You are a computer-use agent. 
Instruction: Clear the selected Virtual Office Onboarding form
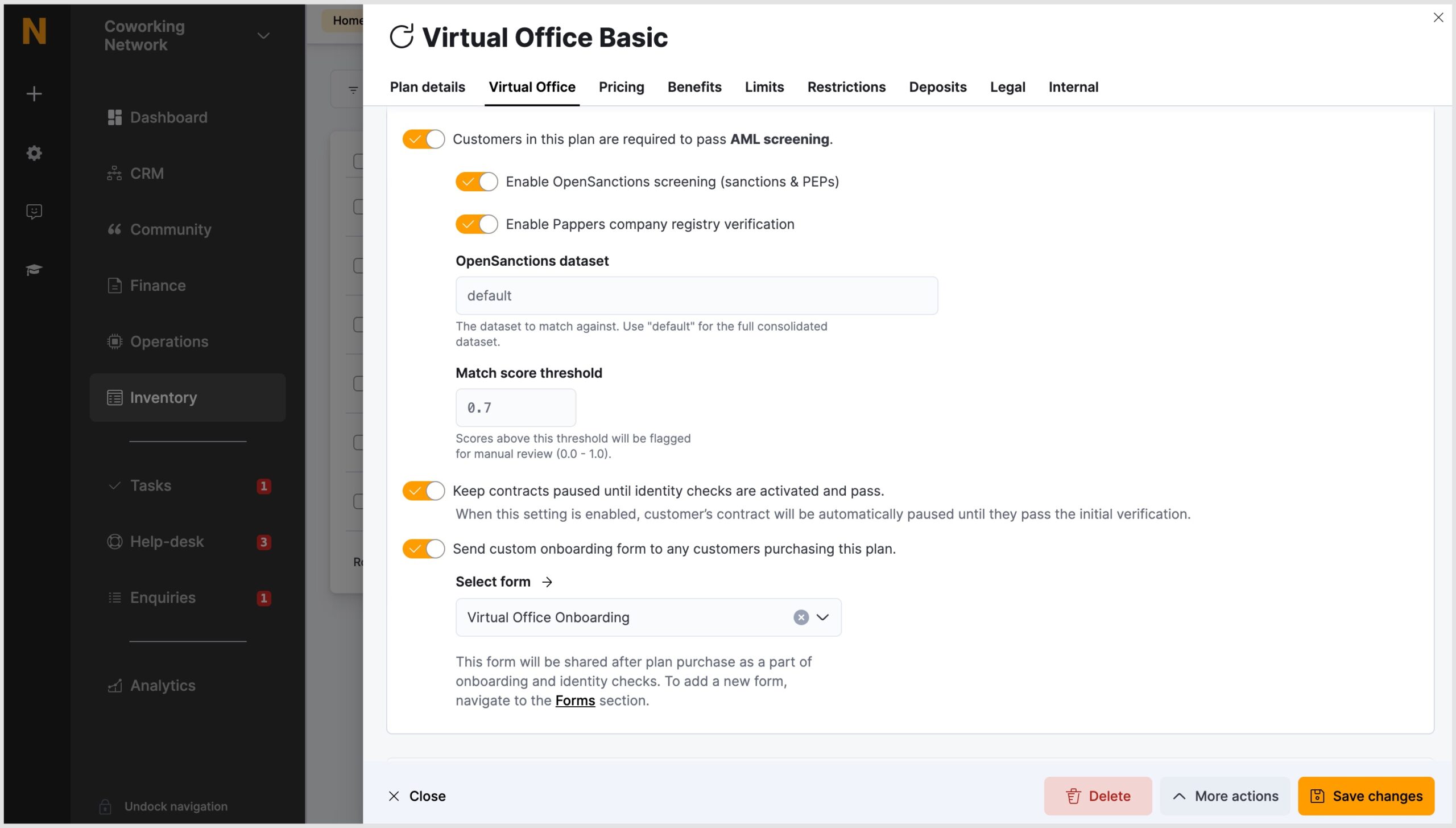coord(801,617)
